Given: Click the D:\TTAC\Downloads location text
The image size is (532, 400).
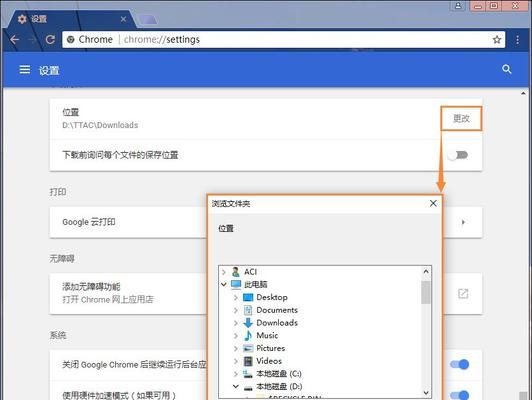Looking at the screenshot, I should (100, 125).
